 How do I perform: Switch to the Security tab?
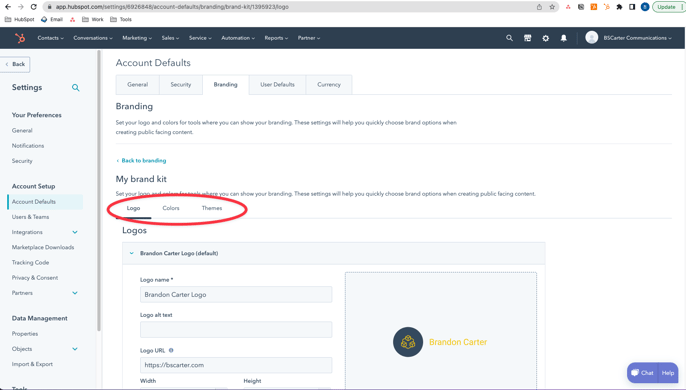tap(181, 84)
